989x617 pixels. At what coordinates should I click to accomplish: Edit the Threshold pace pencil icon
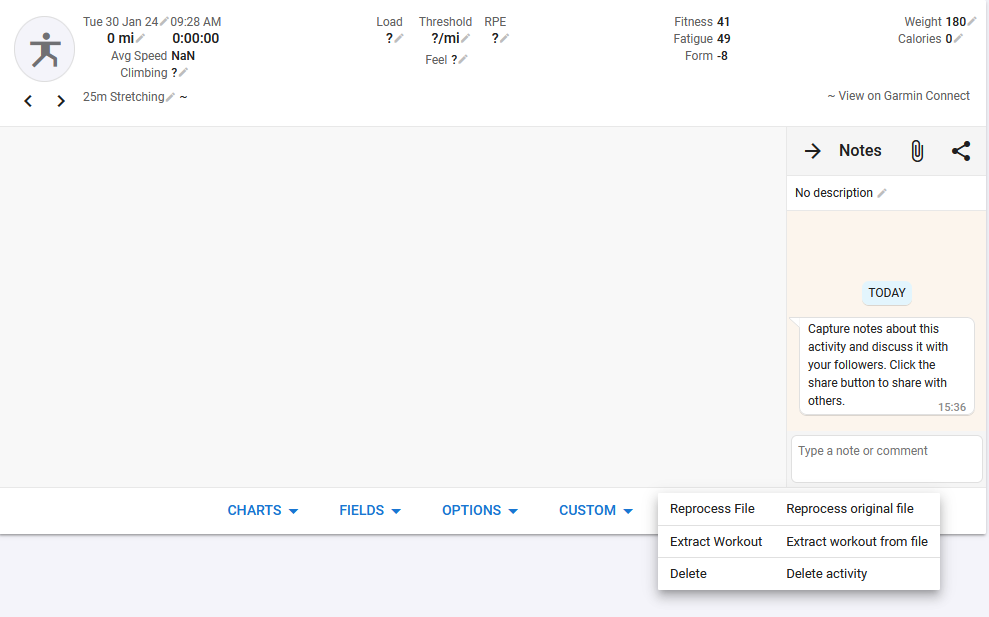[465, 38]
